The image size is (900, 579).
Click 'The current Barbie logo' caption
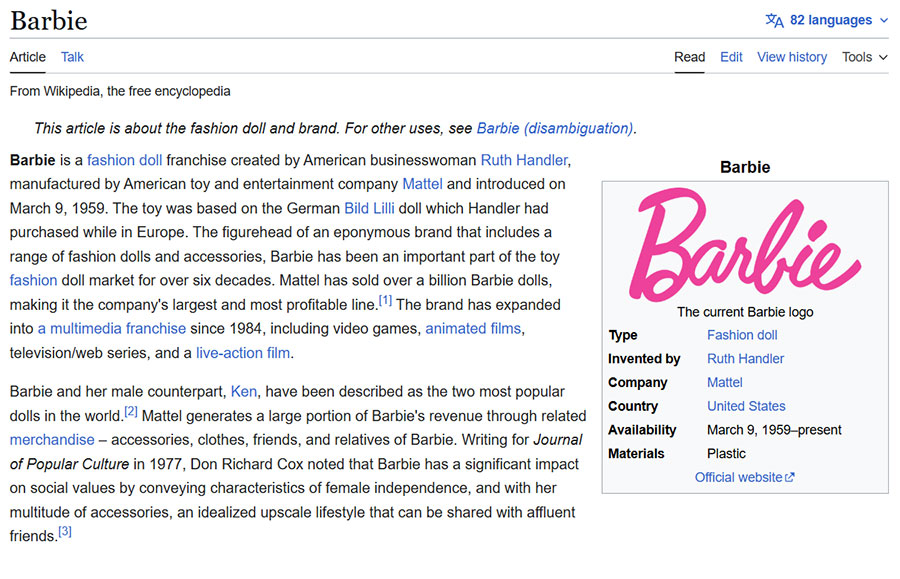coord(745,312)
